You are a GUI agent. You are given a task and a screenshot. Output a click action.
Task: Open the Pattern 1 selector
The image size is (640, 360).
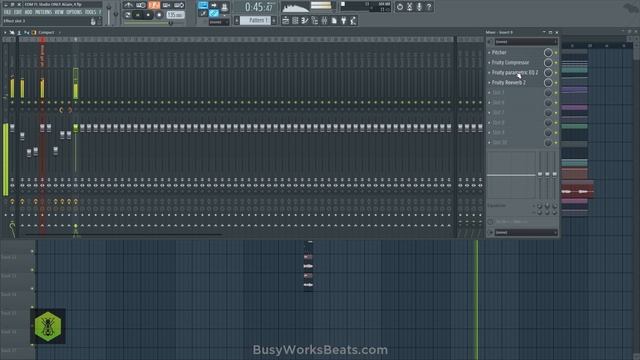click(x=256, y=20)
